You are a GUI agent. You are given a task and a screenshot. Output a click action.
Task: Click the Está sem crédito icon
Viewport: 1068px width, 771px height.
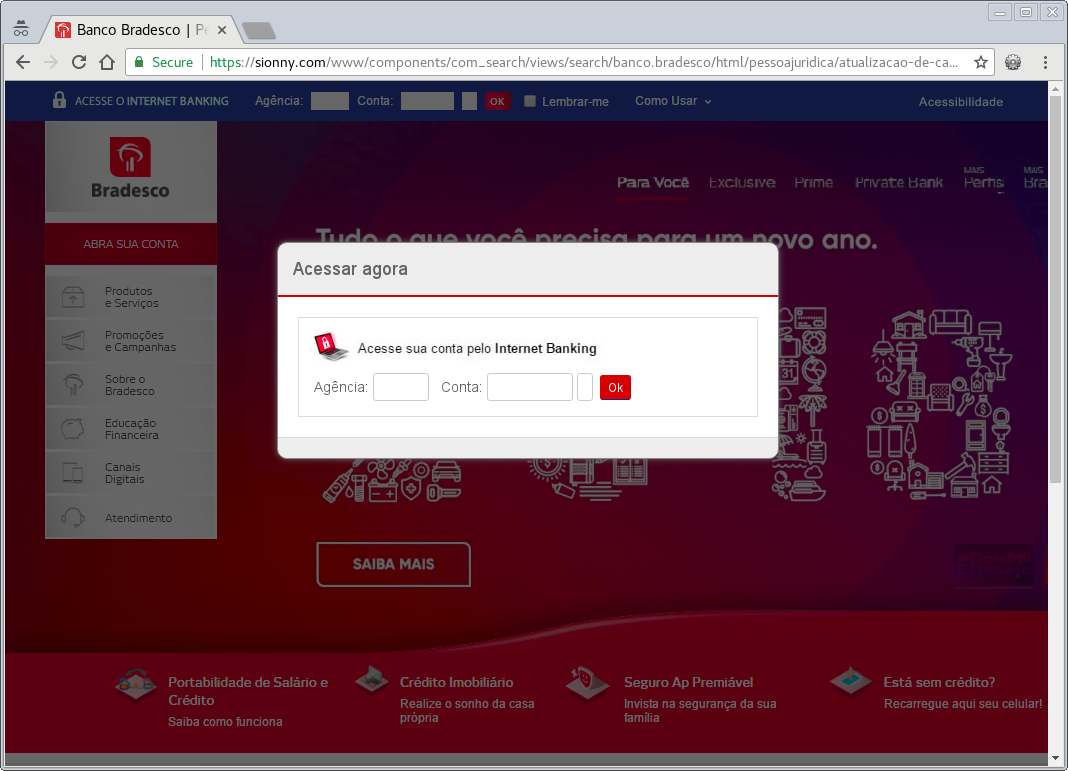point(851,680)
